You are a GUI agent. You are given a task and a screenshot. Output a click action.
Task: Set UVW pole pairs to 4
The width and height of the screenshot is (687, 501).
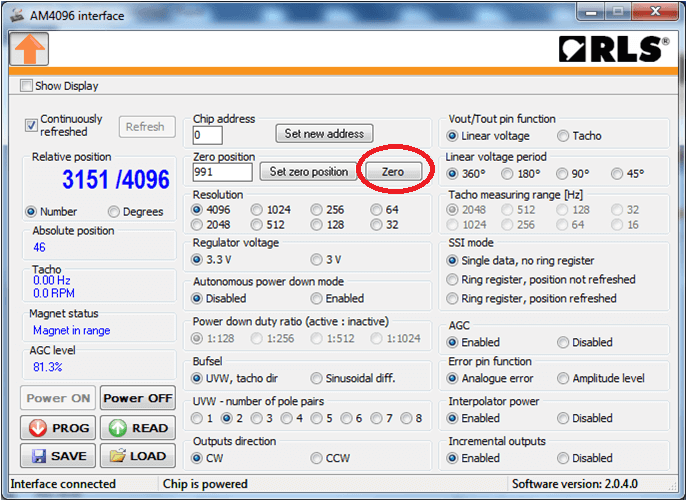tap(292, 418)
